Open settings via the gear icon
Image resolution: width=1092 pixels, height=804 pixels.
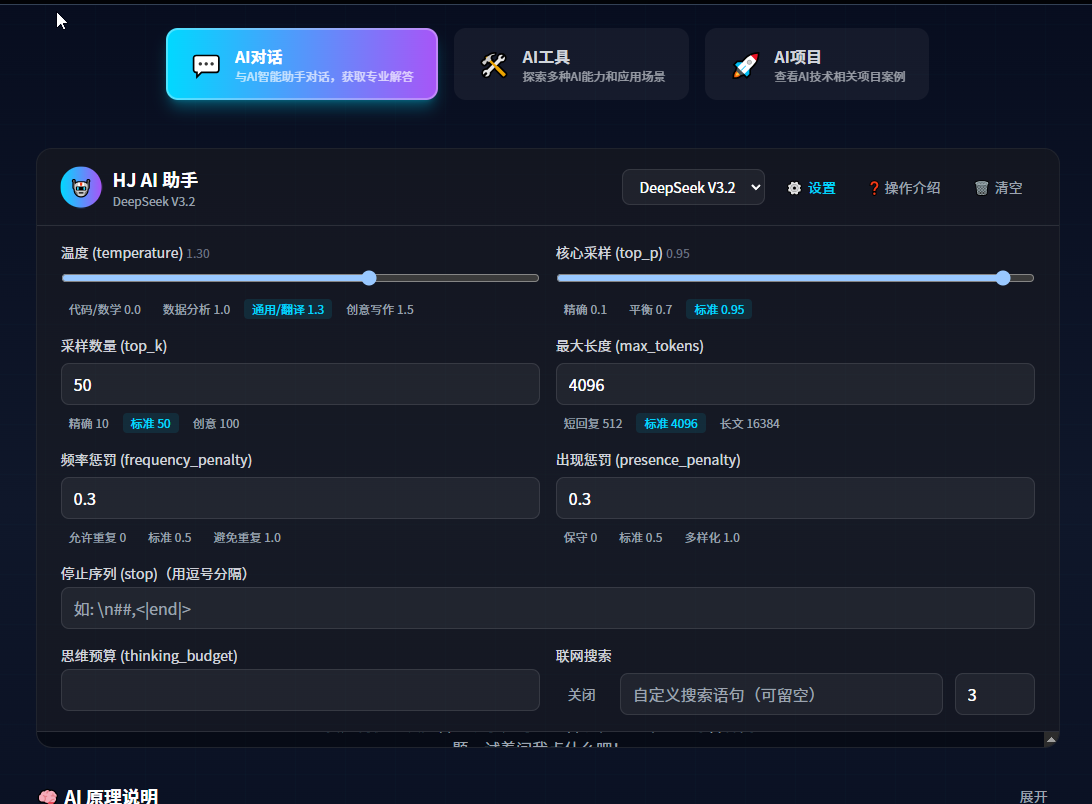coord(795,188)
